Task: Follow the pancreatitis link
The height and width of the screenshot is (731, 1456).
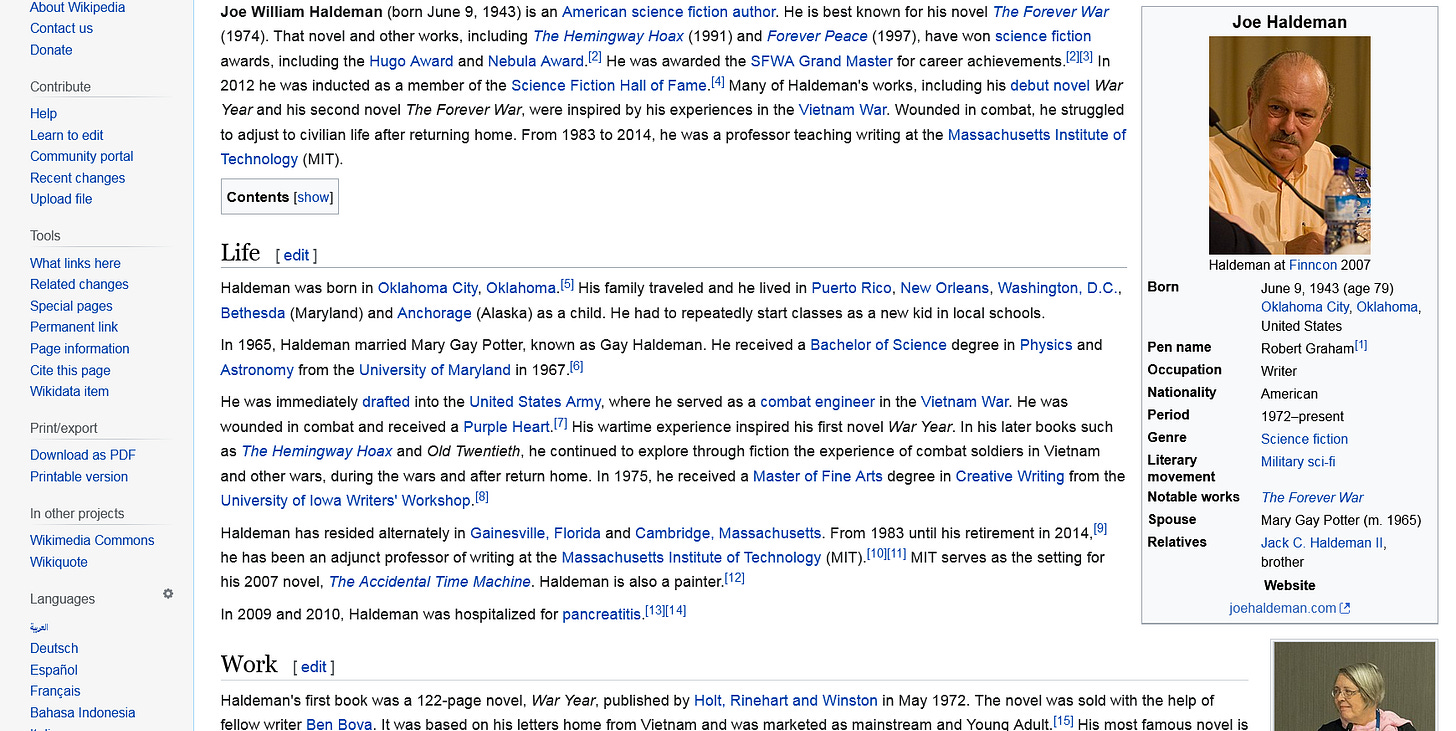Action: (x=601, y=614)
